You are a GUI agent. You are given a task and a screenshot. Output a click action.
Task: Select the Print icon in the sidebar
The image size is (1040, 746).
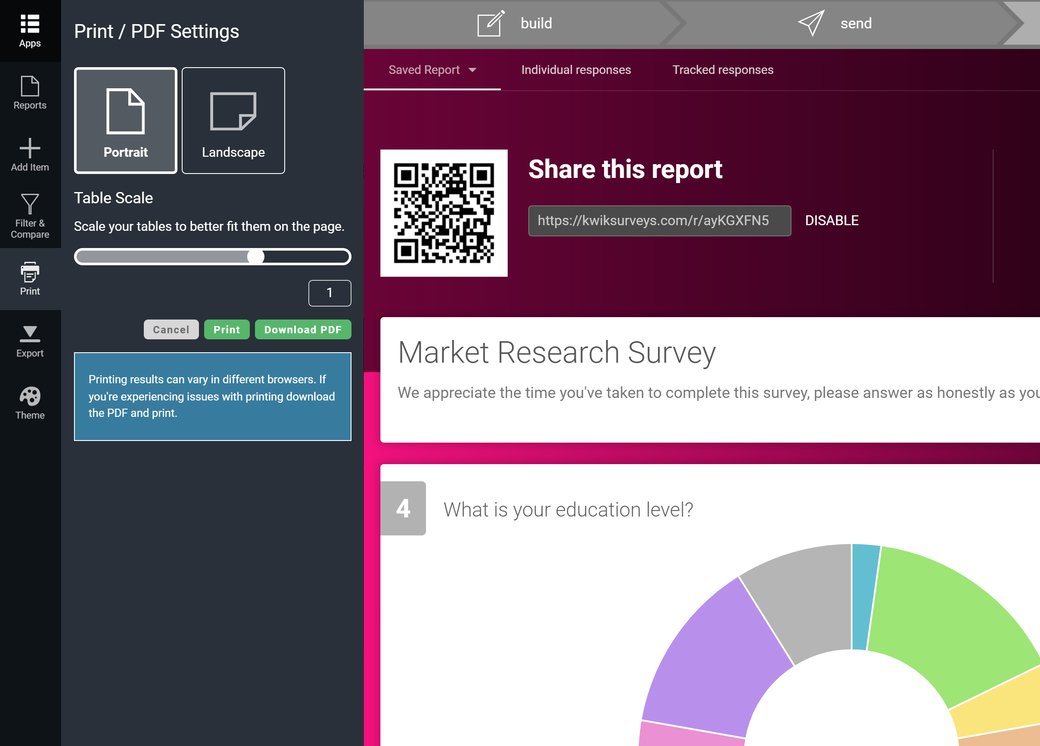(x=30, y=276)
